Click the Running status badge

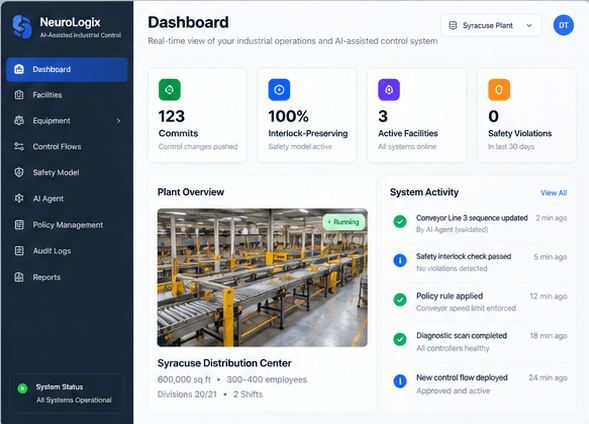coord(344,222)
